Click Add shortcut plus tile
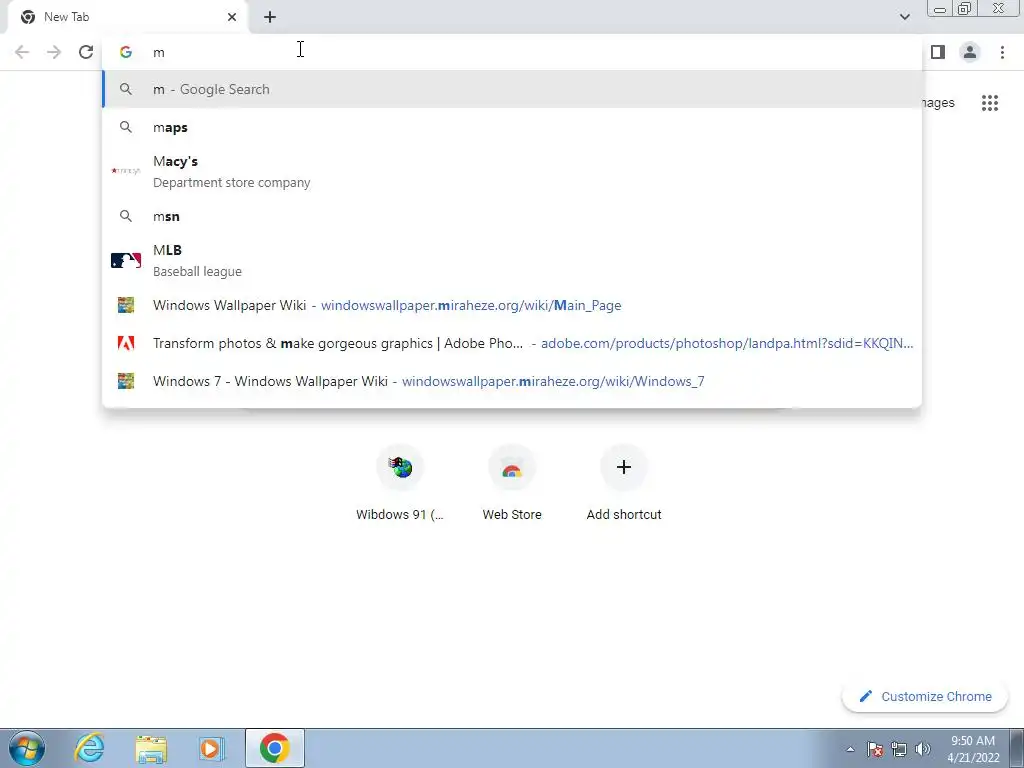The image size is (1024, 768). 624,484
